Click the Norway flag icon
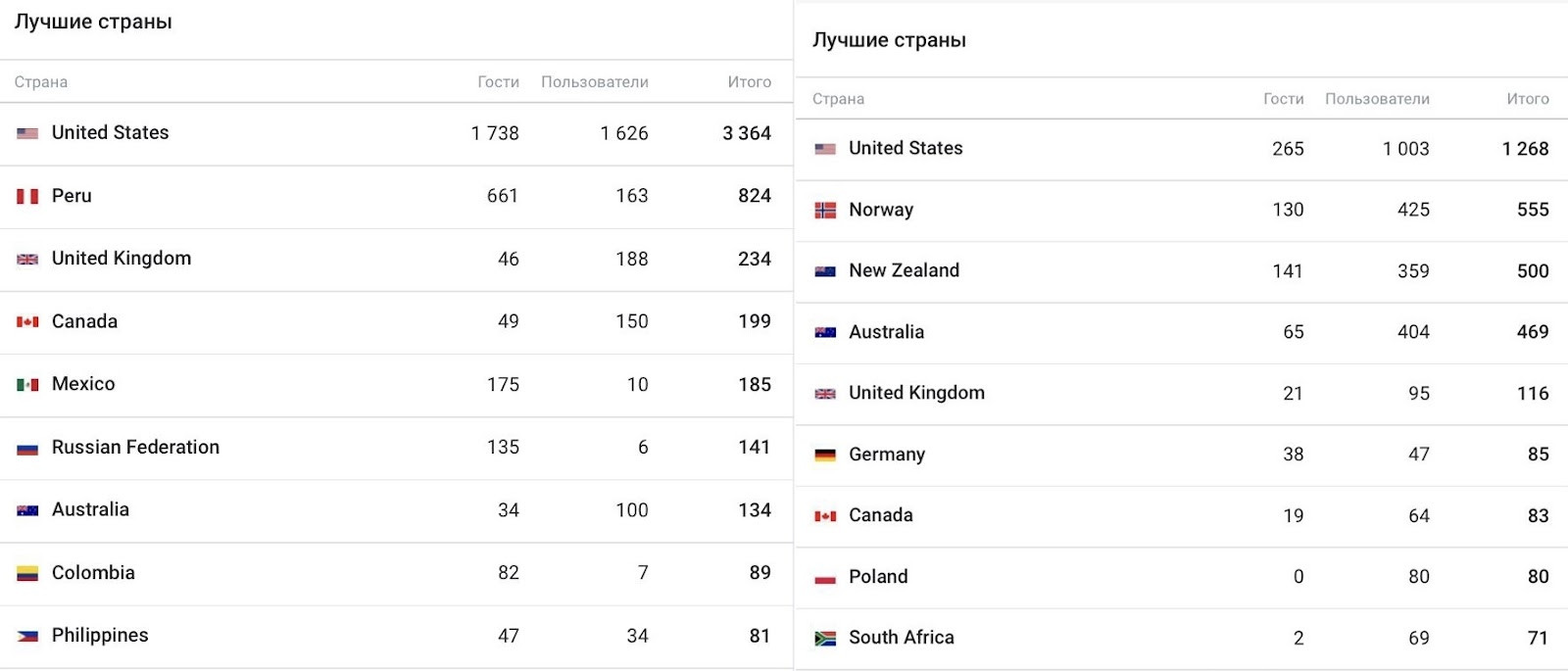 click(825, 210)
